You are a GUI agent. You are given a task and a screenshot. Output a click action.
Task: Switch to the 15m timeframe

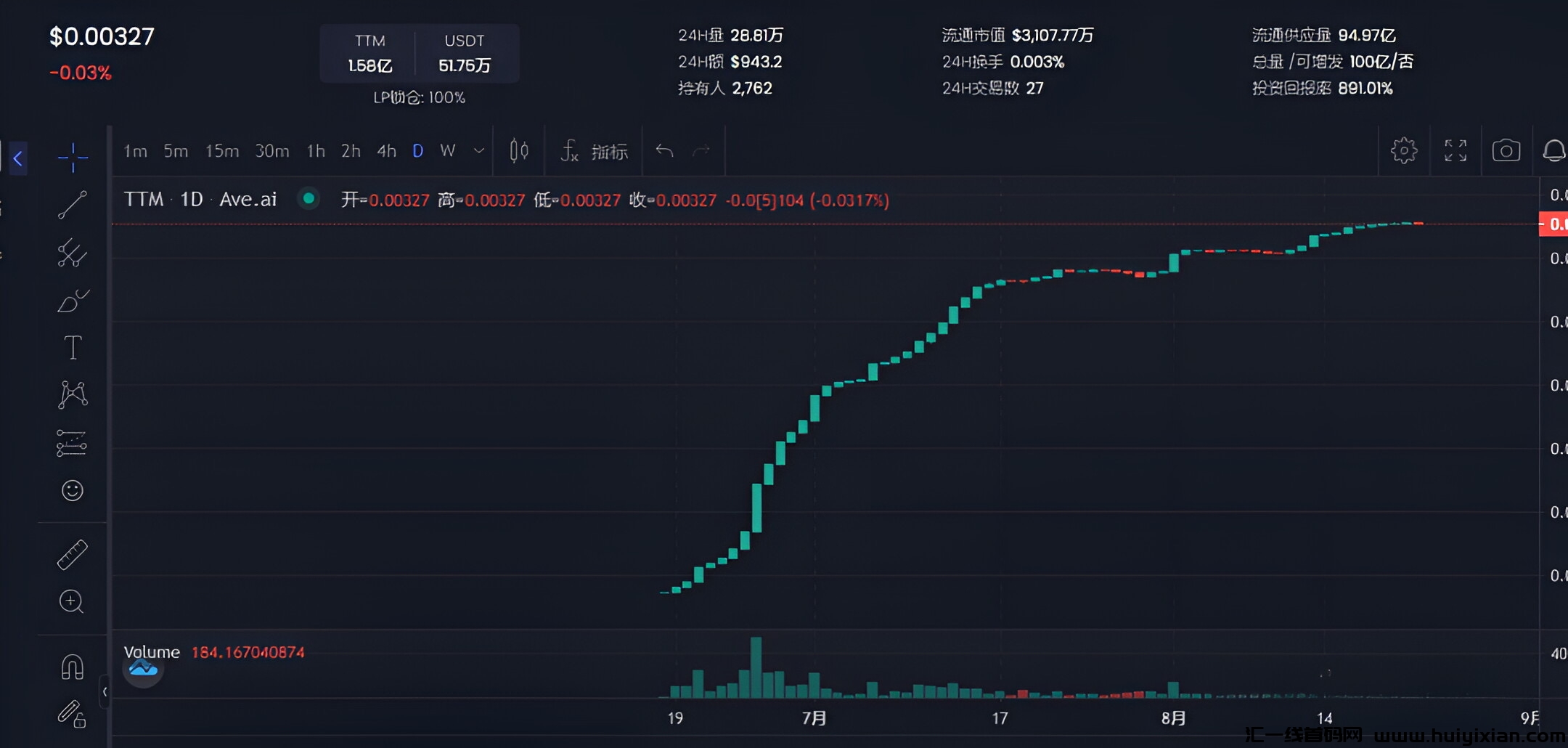[x=221, y=151]
